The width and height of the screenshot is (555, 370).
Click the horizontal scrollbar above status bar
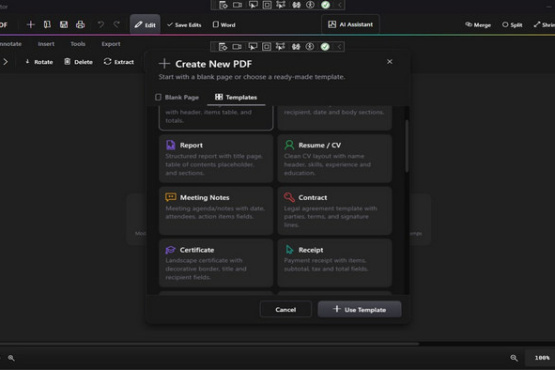coord(209,343)
